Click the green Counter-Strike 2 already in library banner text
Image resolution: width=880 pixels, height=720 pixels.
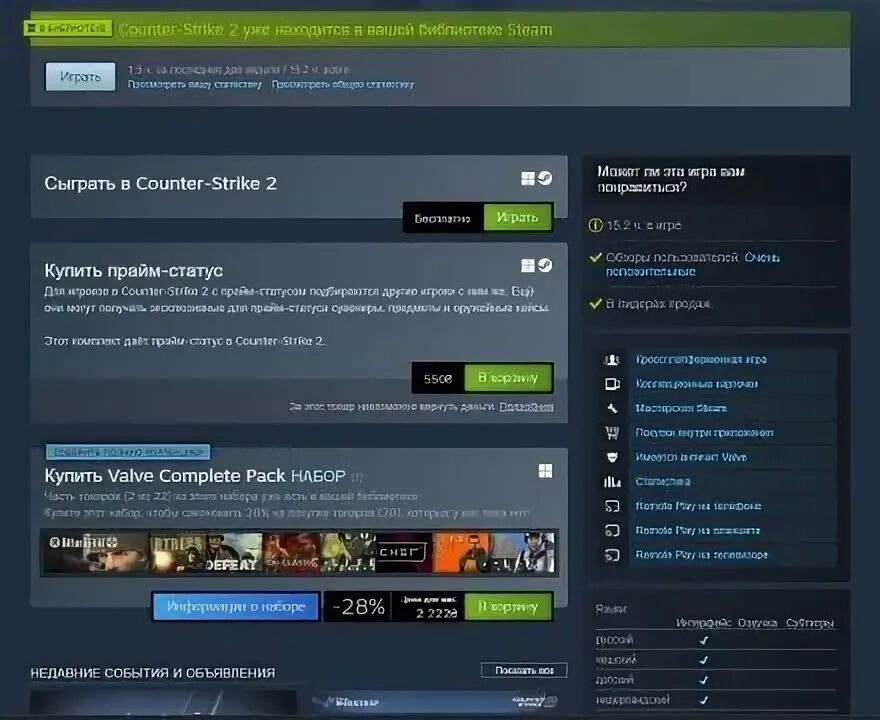click(335, 30)
